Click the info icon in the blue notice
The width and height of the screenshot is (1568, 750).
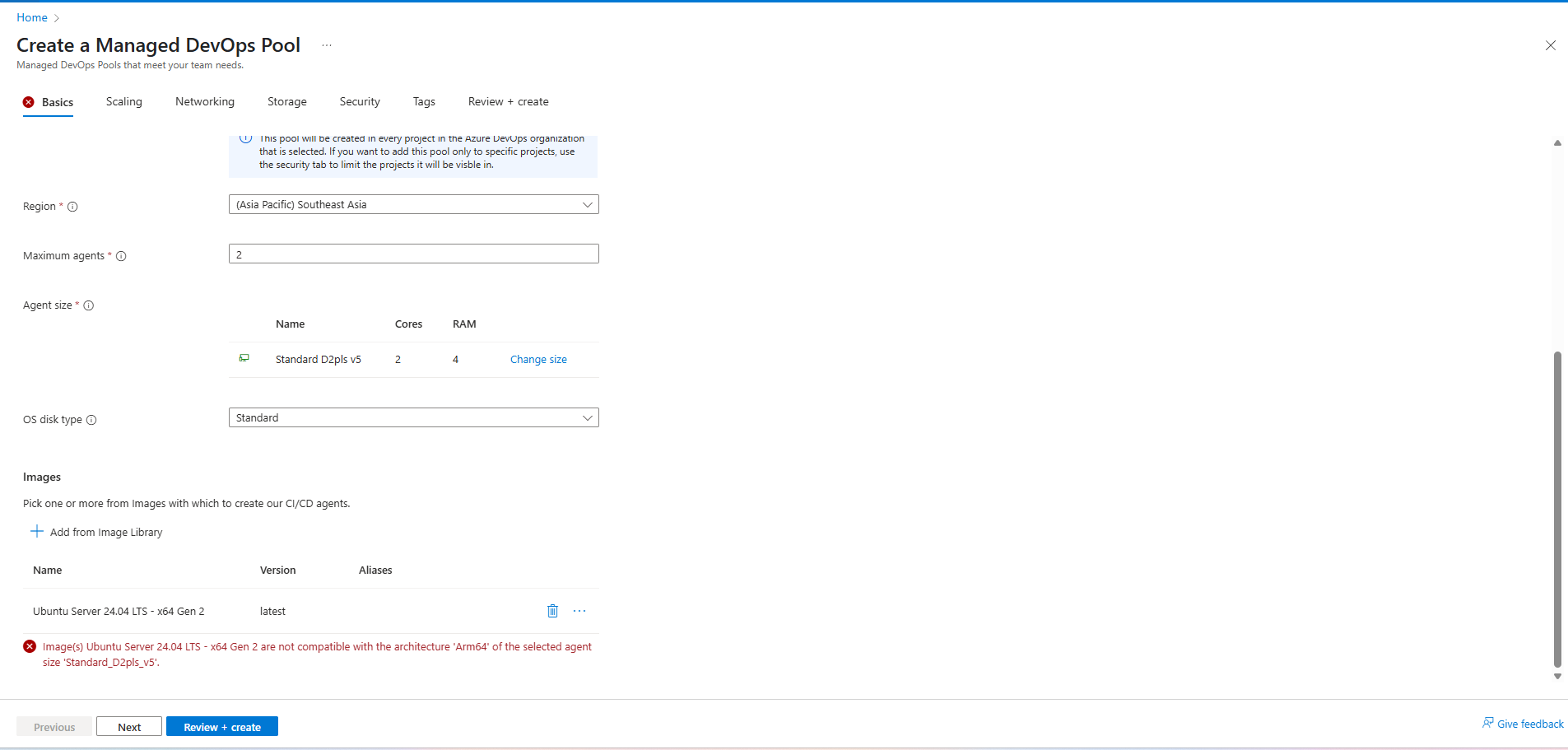tap(245, 138)
